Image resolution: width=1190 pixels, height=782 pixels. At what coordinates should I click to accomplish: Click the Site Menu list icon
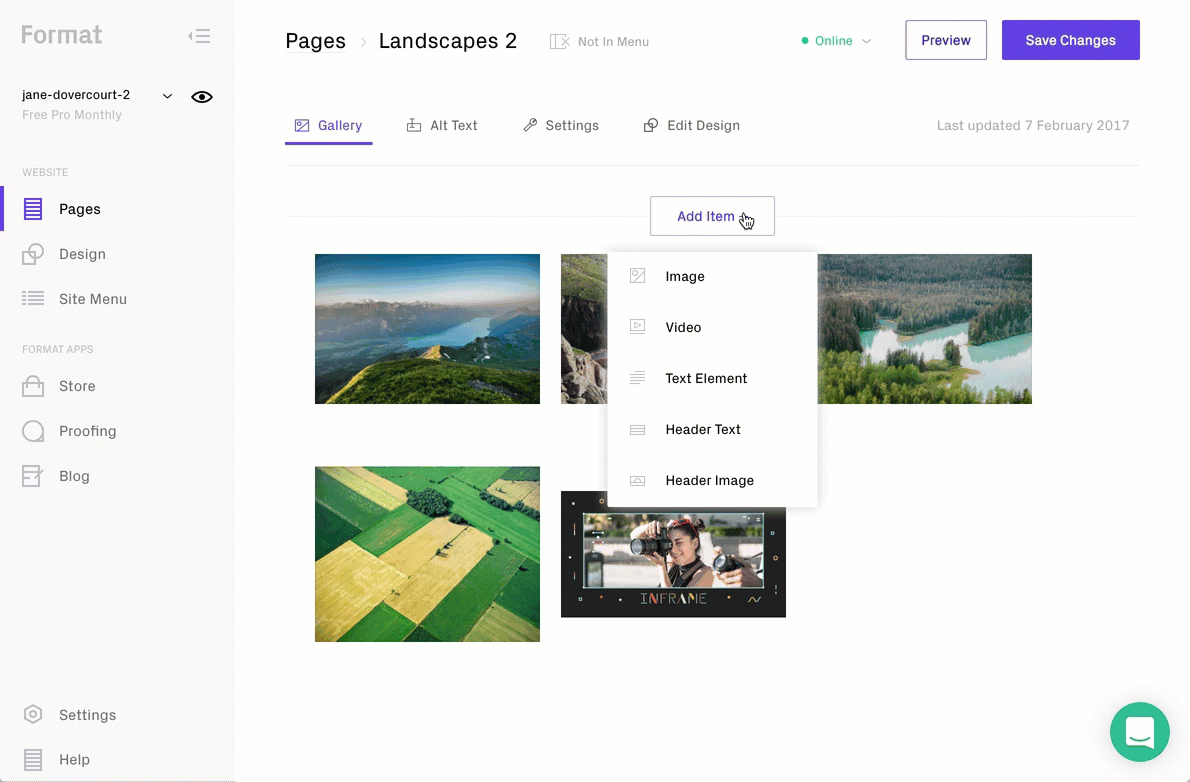(33, 298)
